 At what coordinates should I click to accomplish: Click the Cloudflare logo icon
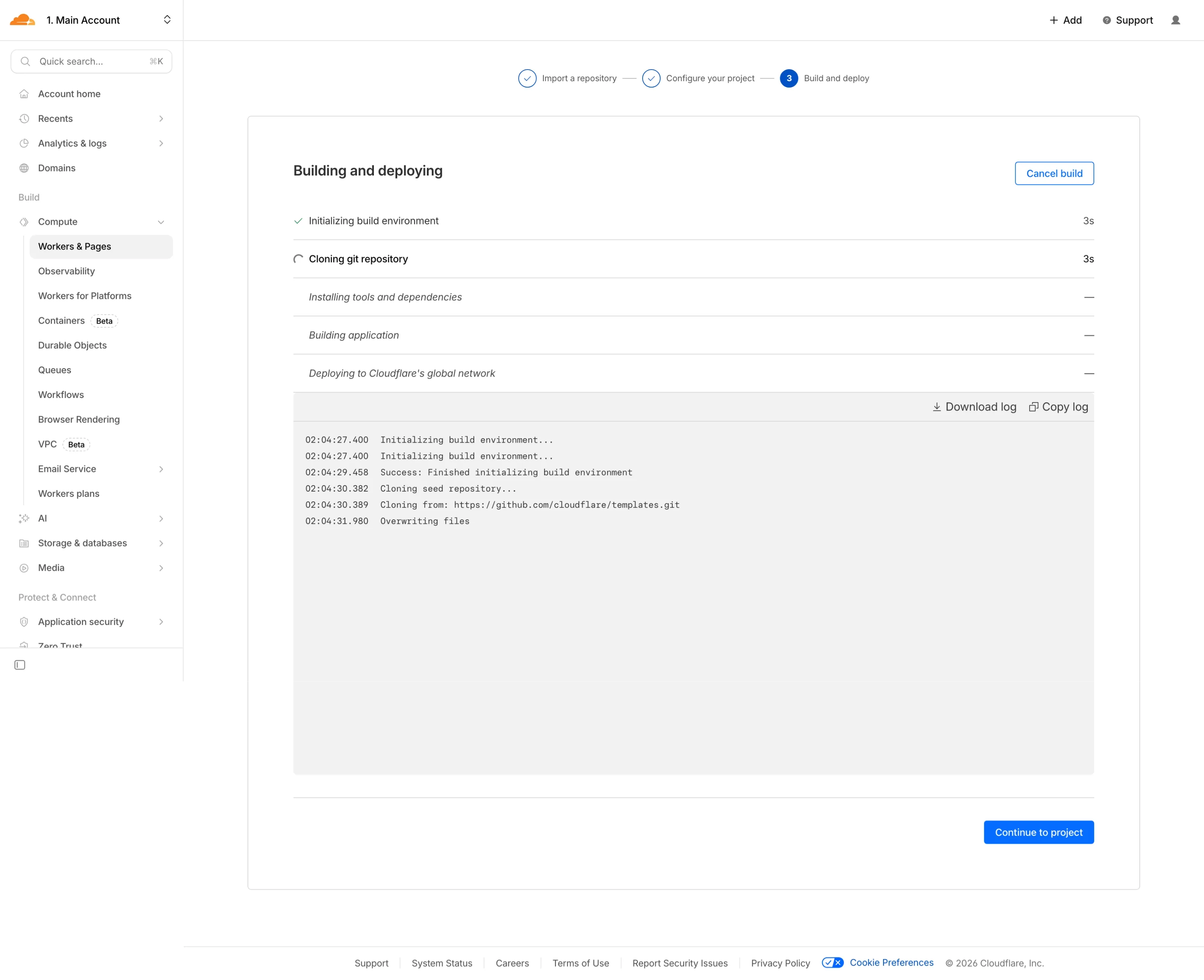pos(23,20)
